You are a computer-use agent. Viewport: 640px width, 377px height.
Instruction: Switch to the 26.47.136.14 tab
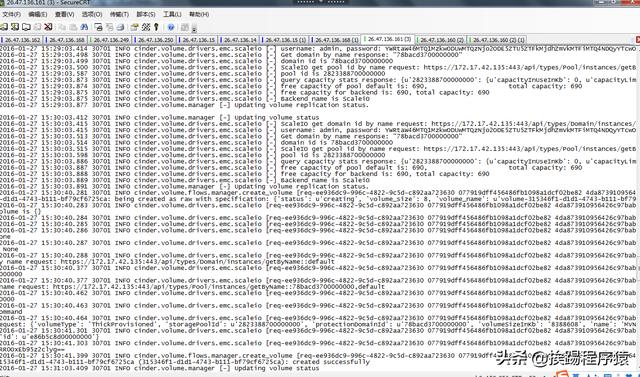coord(240,40)
